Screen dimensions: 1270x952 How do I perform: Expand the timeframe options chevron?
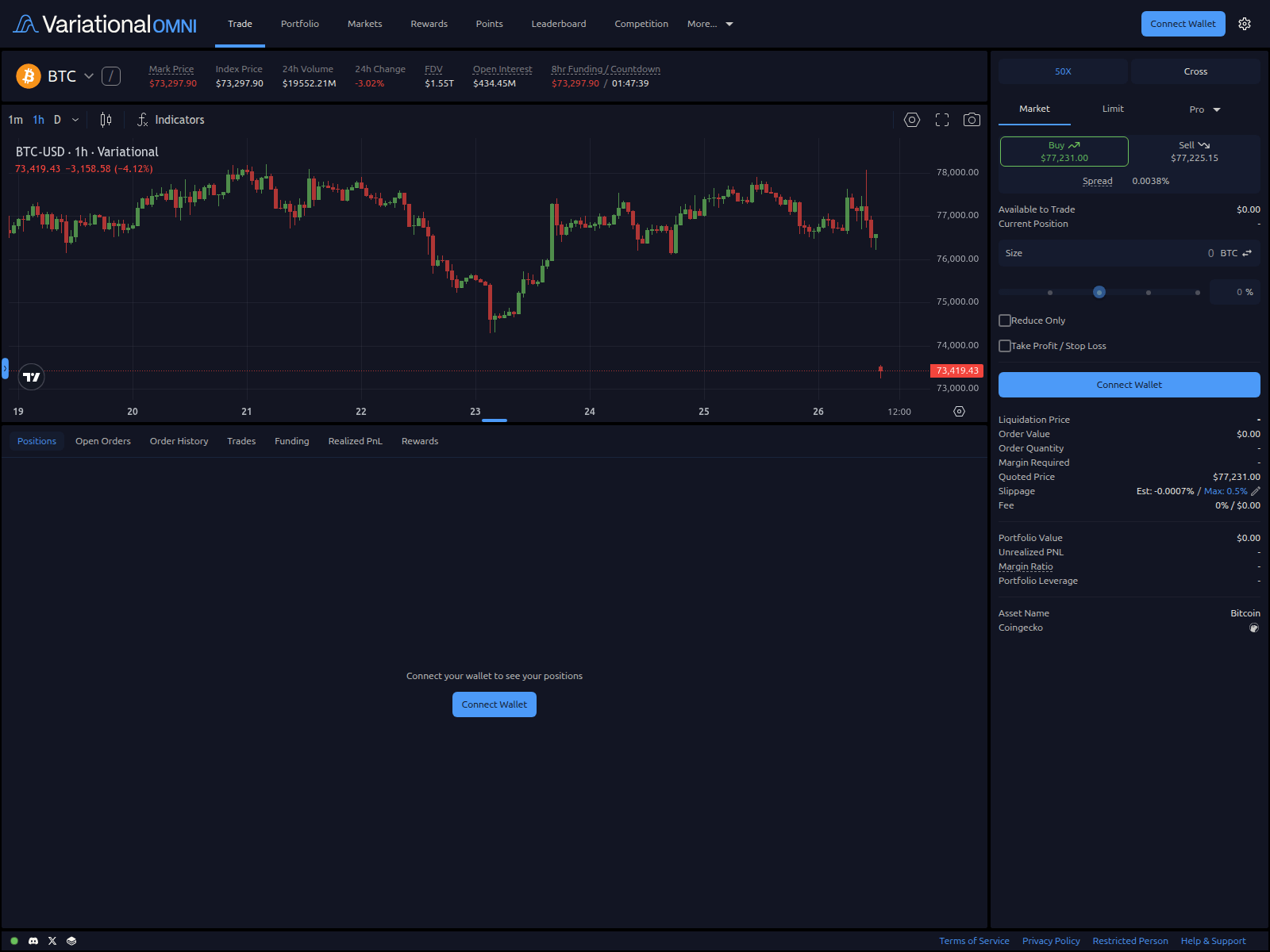pyautogui.click(x=75, y=120)
